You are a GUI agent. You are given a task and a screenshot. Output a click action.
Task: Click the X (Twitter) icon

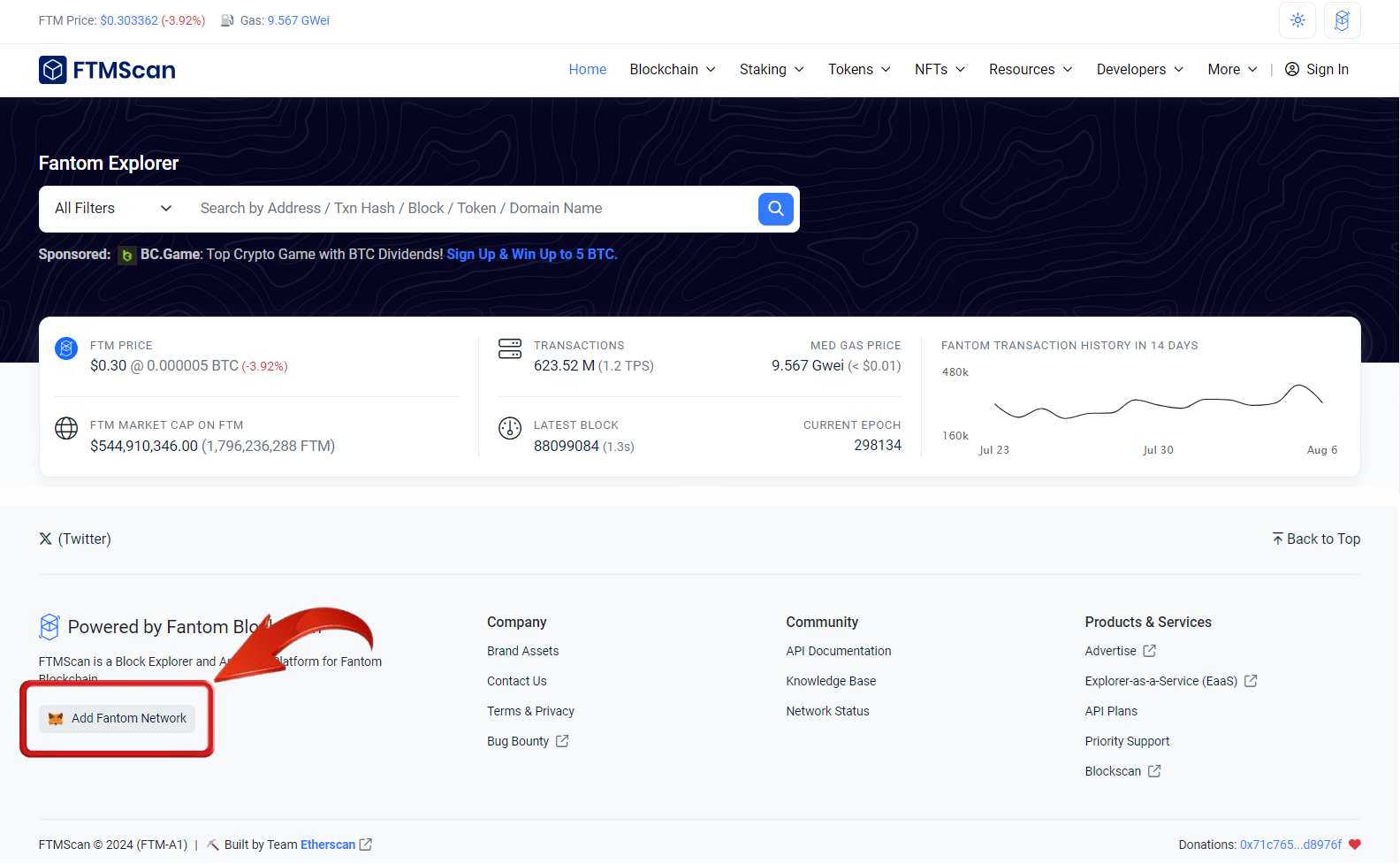[x=45, y=539]
